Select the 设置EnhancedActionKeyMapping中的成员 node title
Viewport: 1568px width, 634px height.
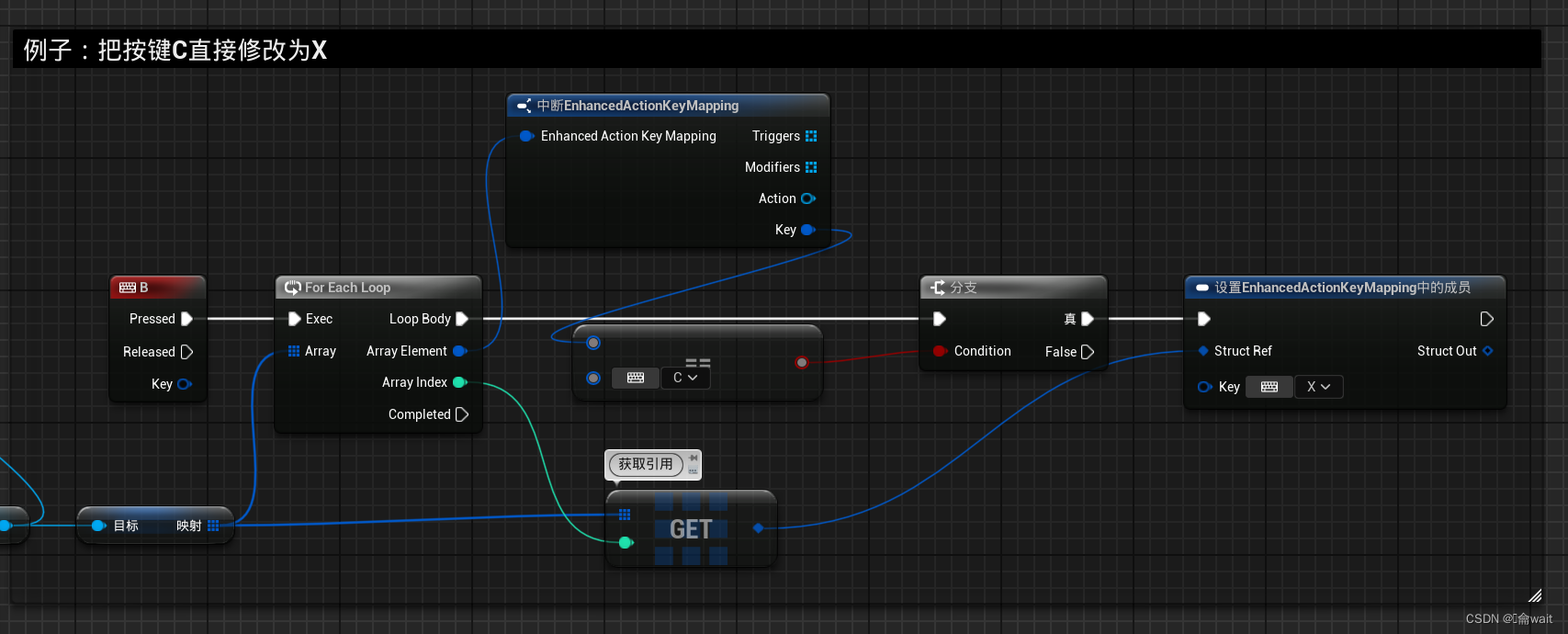coord(1343,288)
